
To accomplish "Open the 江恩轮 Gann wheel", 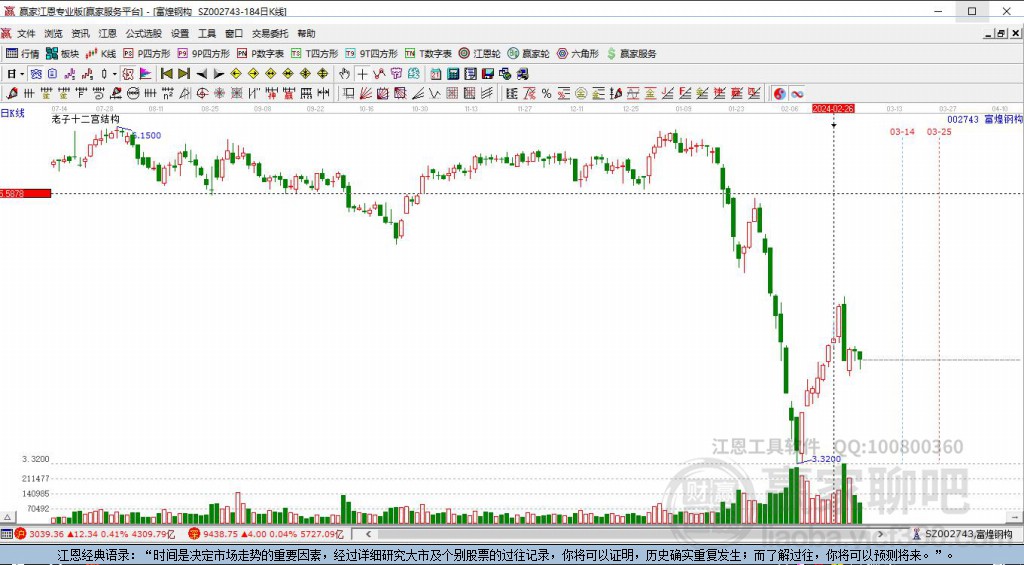I will (x=480, y=54).
